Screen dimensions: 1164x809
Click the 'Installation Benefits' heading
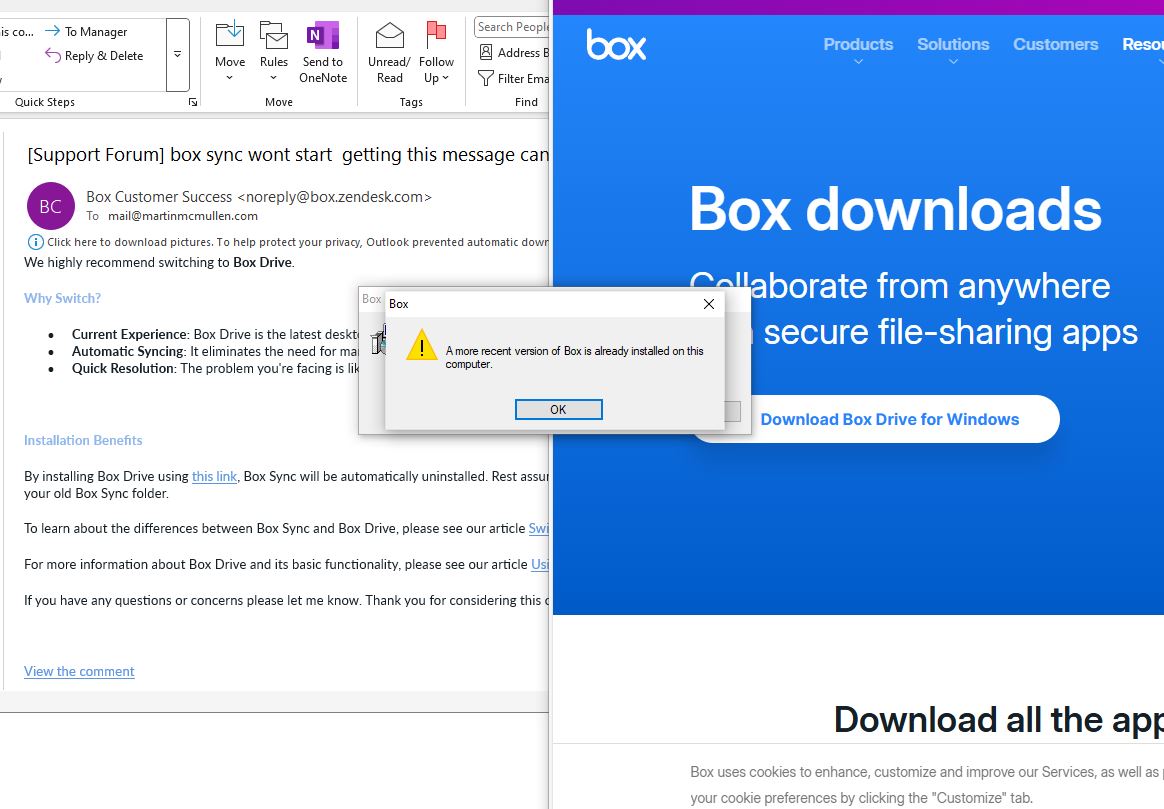pos(83,440)
